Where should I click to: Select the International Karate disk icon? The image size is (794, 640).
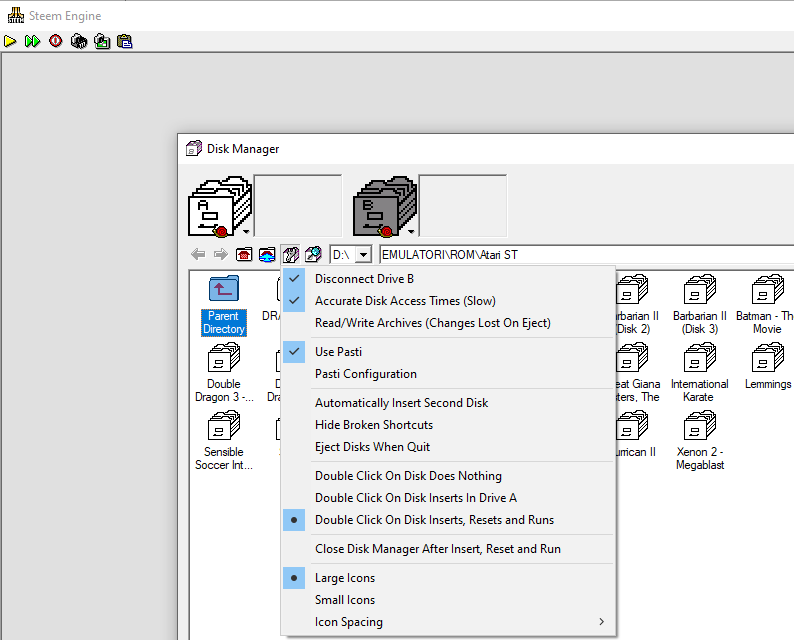coord(700,357)
